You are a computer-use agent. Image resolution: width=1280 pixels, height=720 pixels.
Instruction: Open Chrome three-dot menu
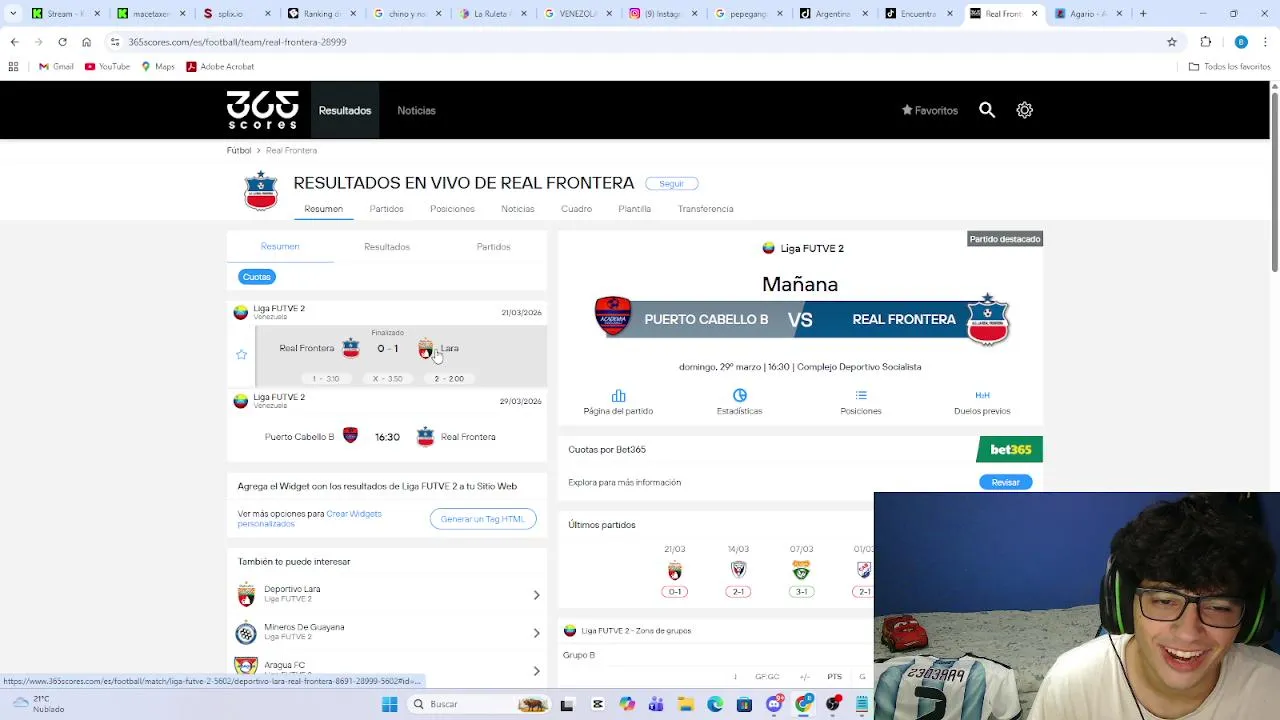point(1266,42)
